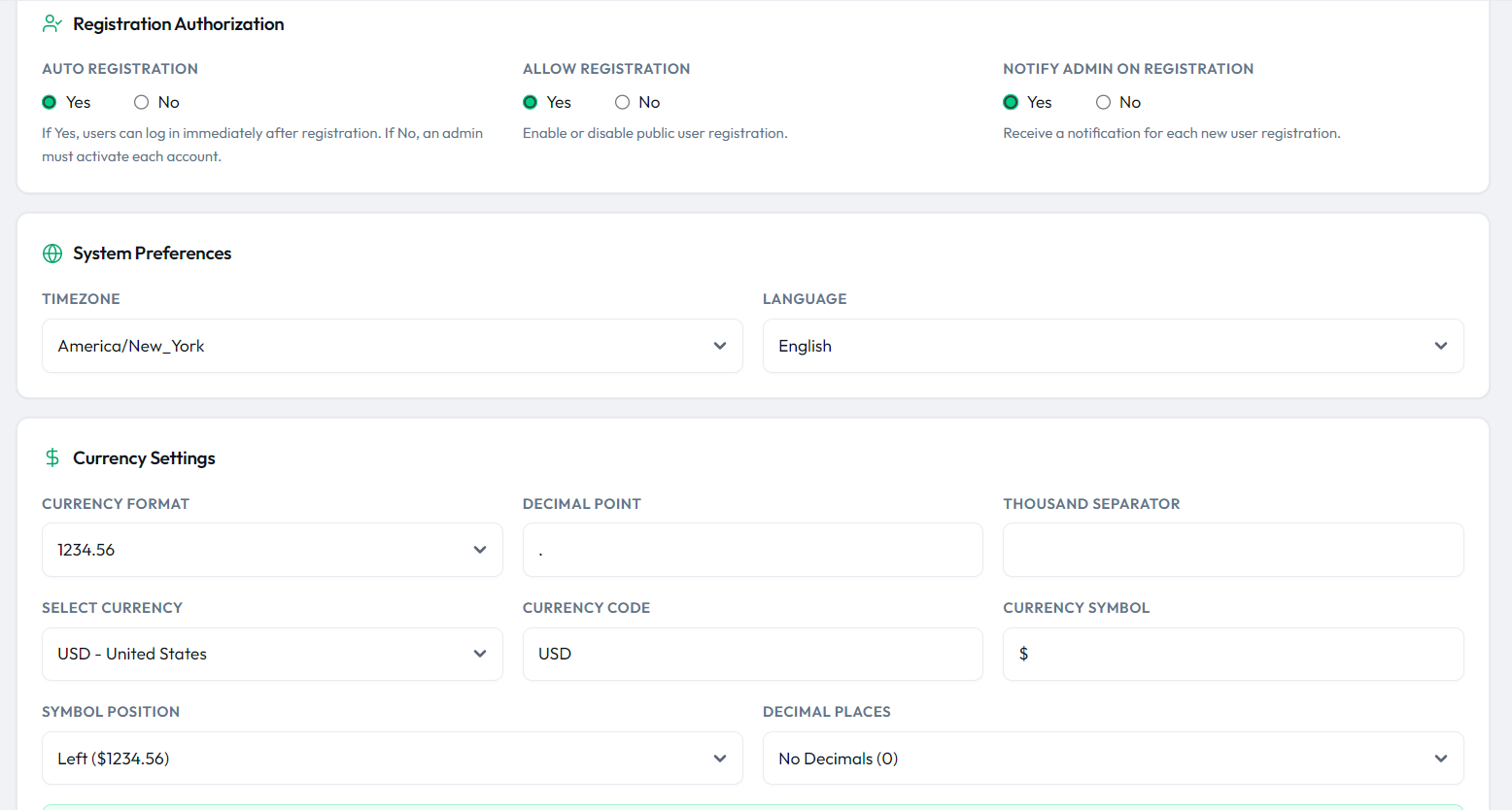The height and width of the screenshot is (810, 1512).
Task: Select No for Allow Registration
Action: (623, 102)
